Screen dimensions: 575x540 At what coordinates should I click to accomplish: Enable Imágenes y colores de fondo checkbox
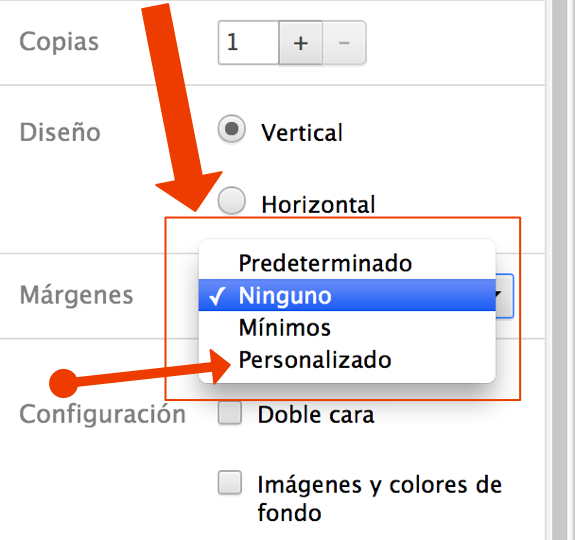pyautogui.click(x=230, y=482)
